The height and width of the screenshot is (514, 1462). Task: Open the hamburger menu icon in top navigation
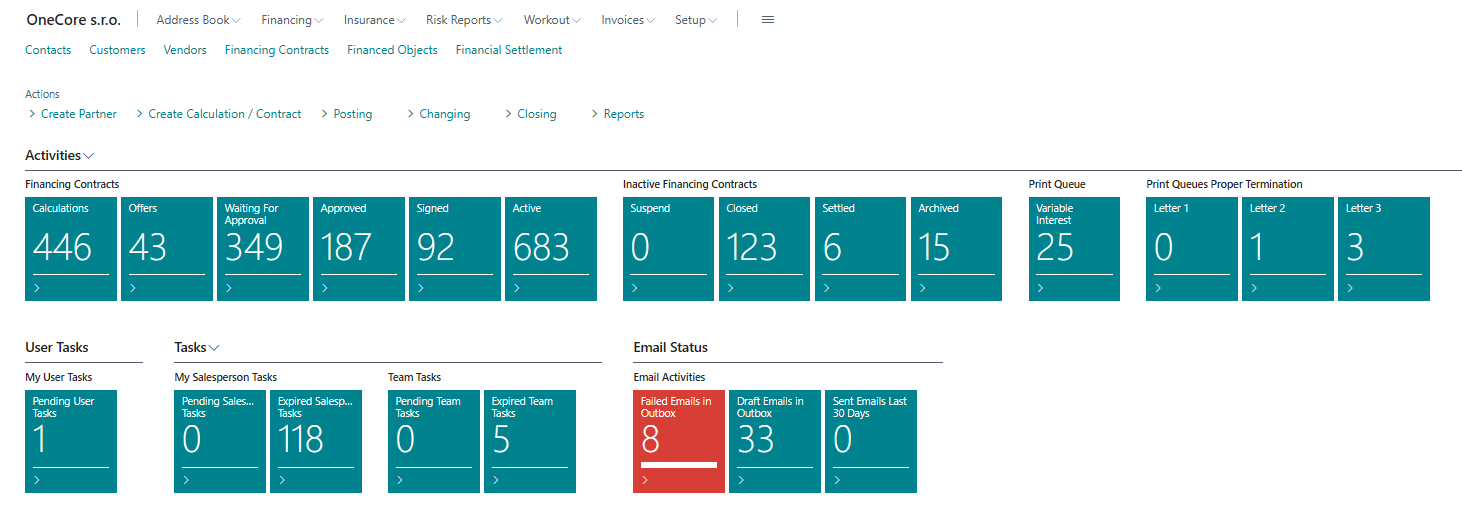[768, 20]
